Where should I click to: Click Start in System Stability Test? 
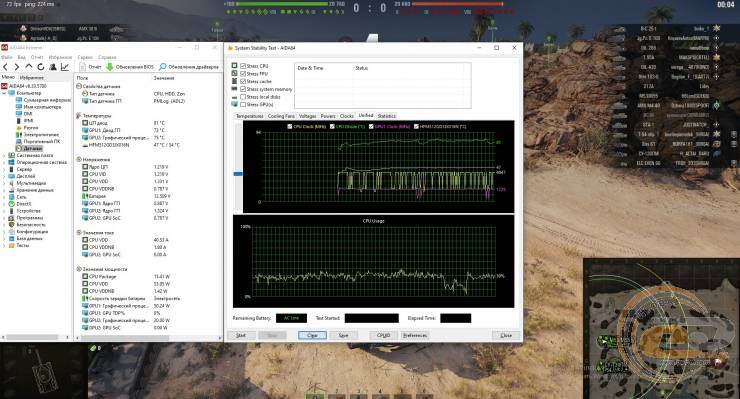coord(241,335)
